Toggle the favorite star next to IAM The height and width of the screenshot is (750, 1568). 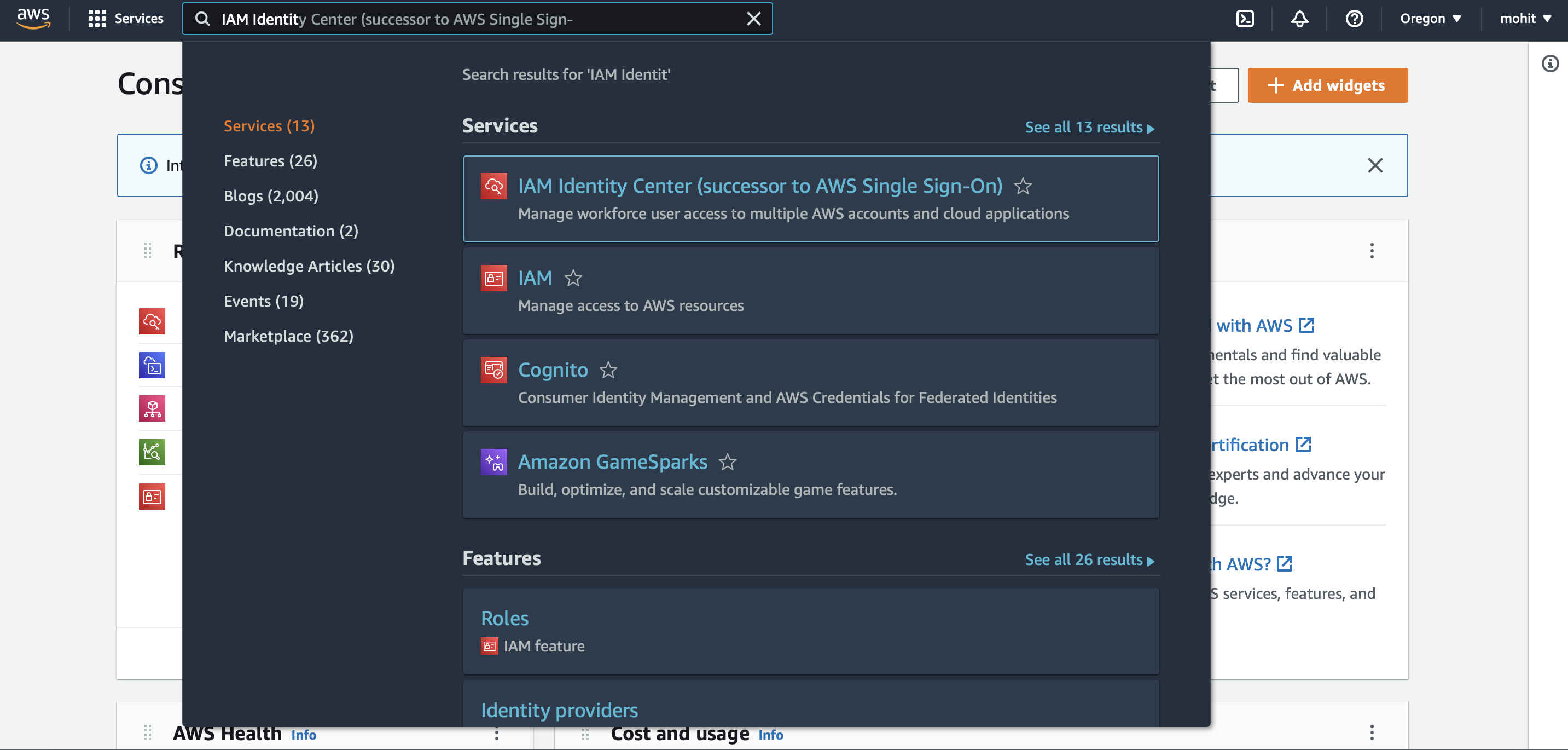tap(573, 279)
